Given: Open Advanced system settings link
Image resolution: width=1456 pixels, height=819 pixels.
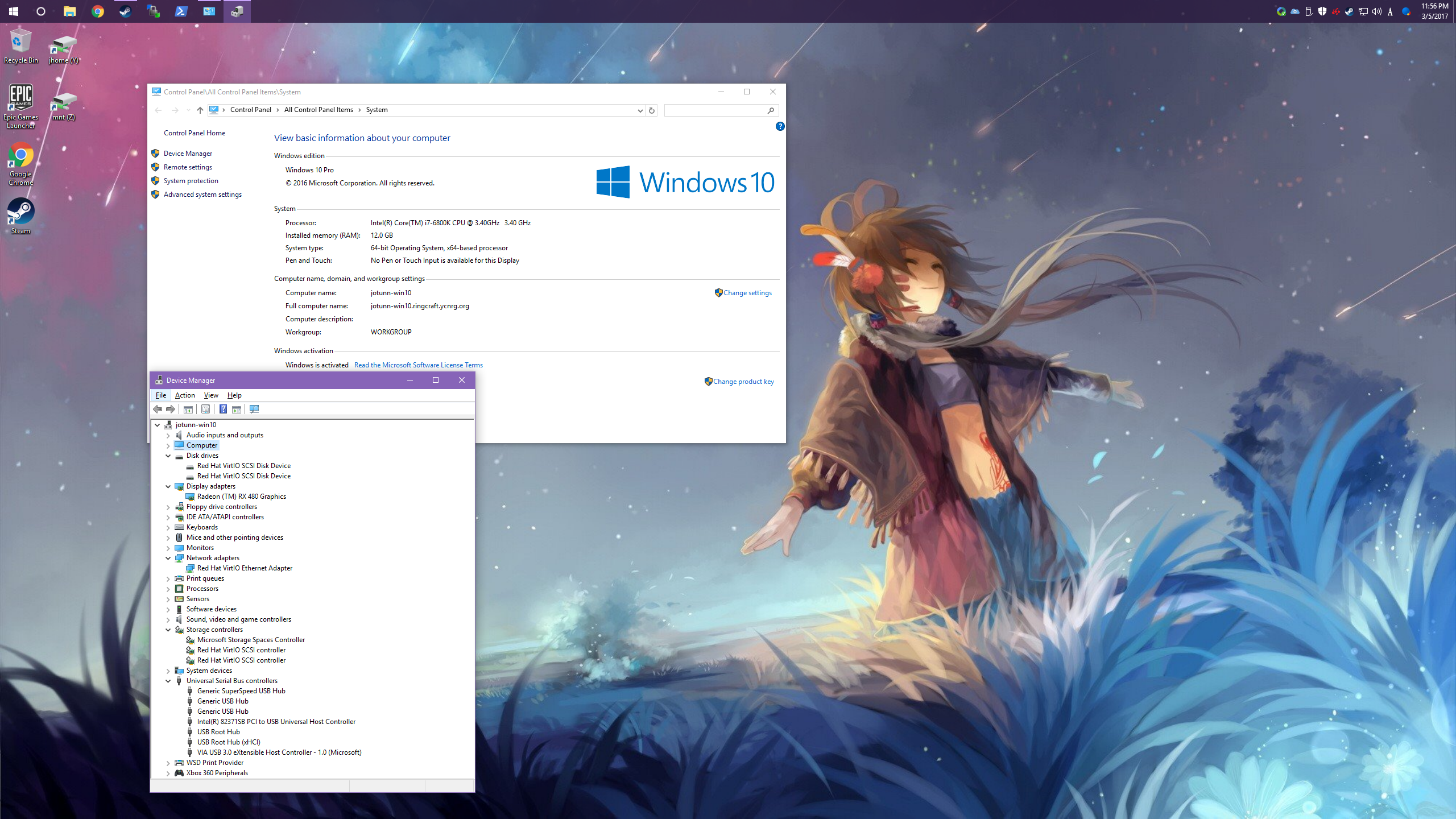Looking at the screenshot, I should [x=202, y=195].
